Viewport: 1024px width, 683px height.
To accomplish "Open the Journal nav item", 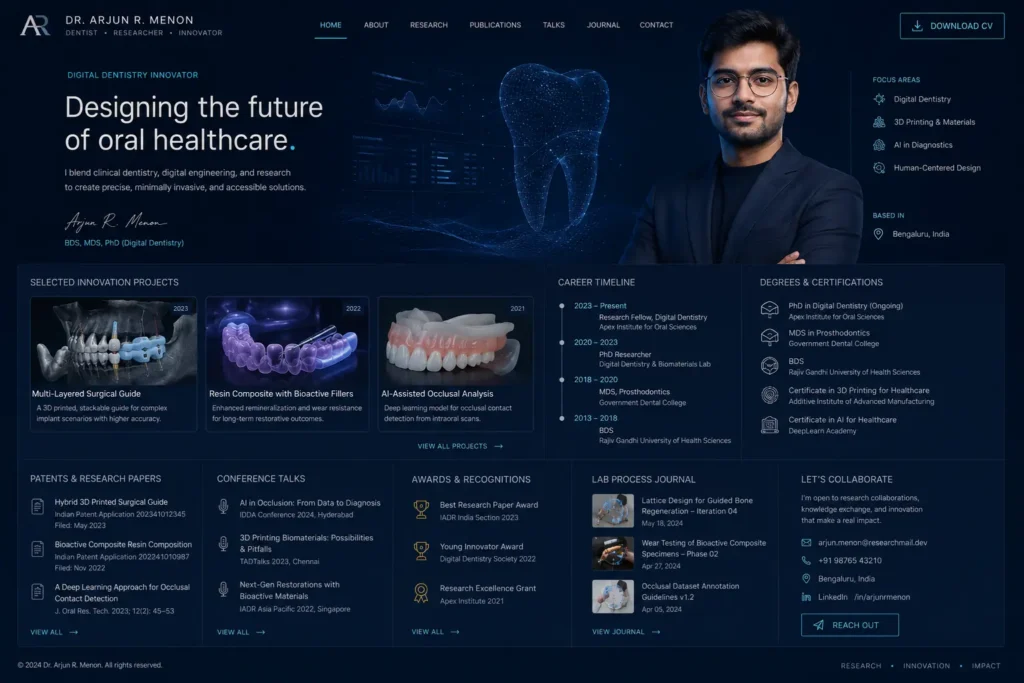I will pos(603,25).
